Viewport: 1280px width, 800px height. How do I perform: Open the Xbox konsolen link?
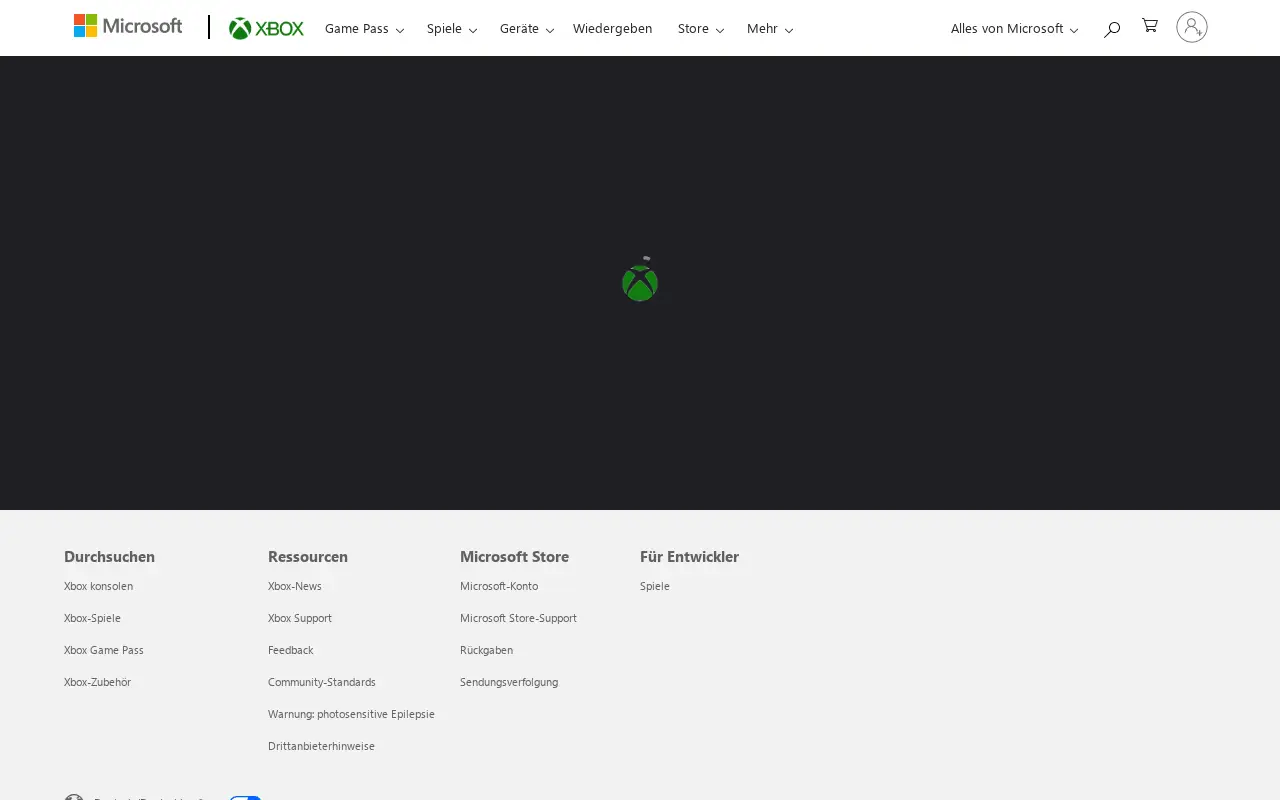click(x=98, y=586)
